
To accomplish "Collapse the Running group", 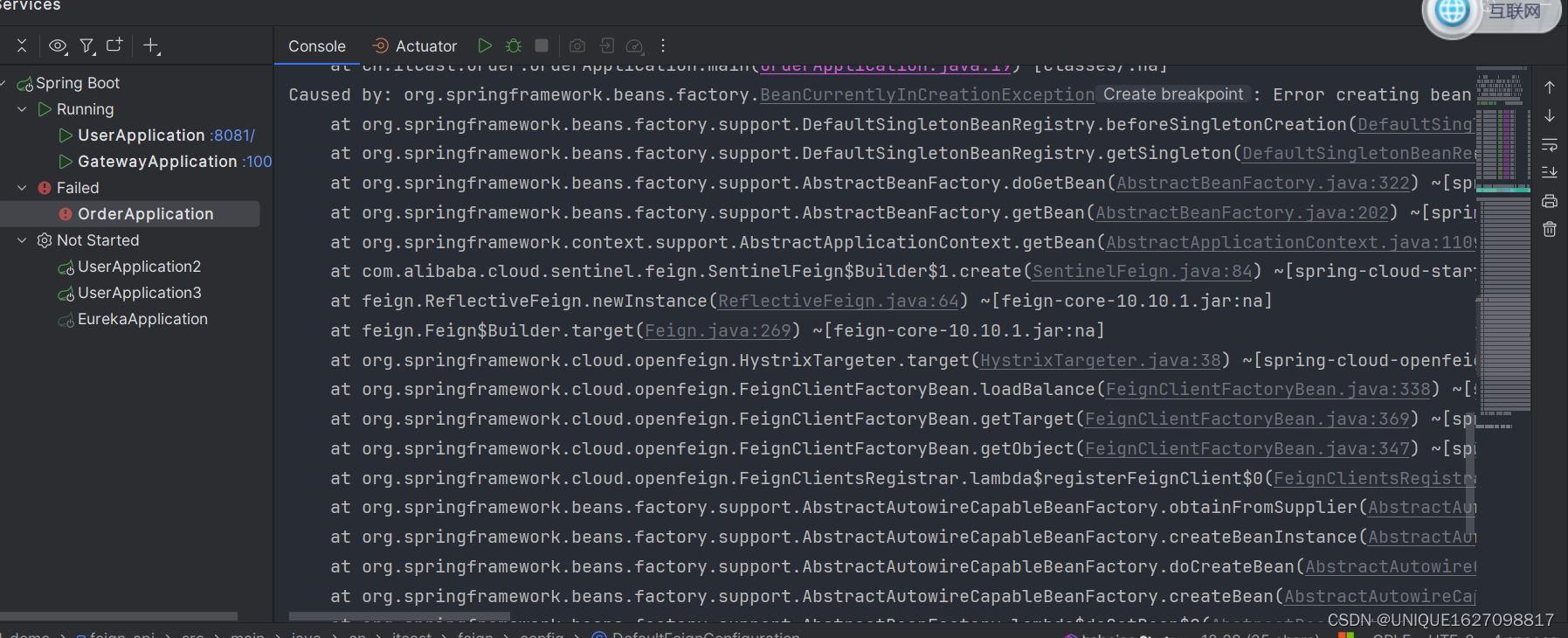I will (x=22, y=109).
